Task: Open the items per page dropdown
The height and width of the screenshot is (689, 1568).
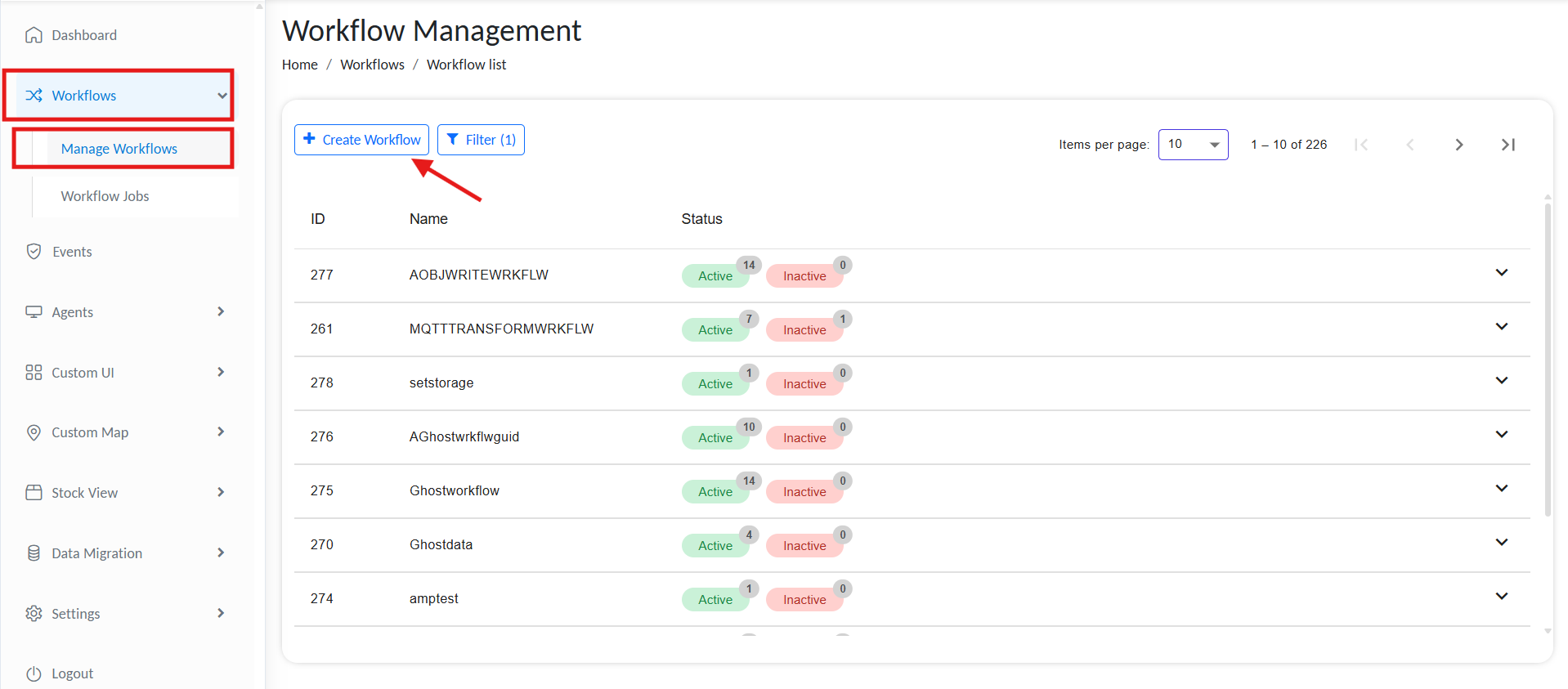Action: tap(1193, 145)
